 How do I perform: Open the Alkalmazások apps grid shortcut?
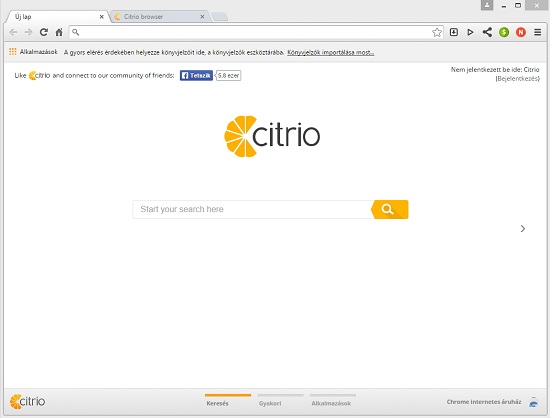tap(33, 52)
